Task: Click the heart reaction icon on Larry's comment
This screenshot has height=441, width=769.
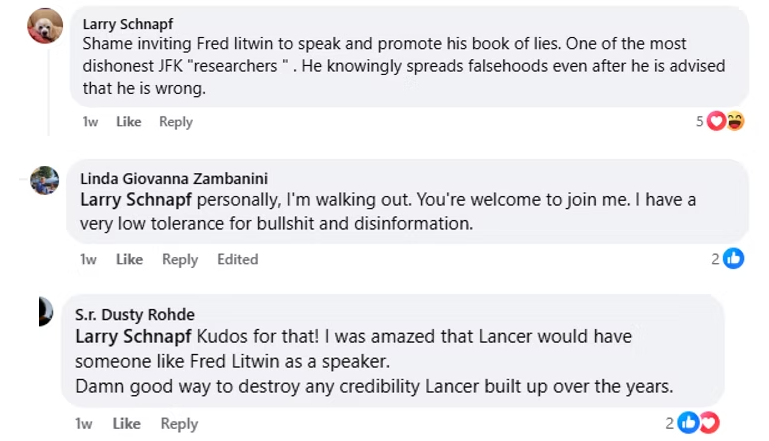Action: point(716,122)
